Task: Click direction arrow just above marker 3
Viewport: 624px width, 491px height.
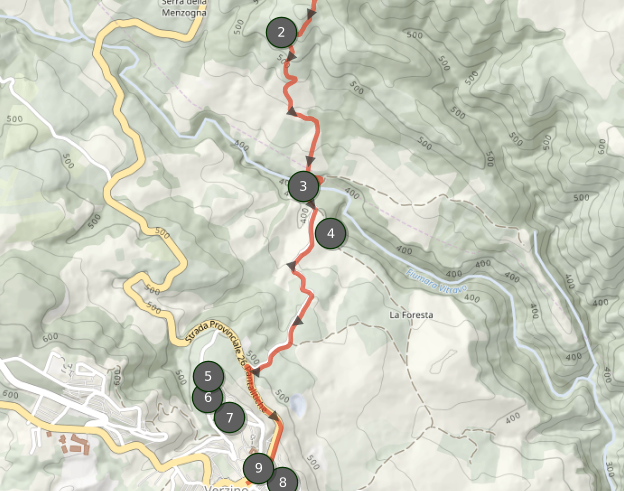Action: coord(310,162)
